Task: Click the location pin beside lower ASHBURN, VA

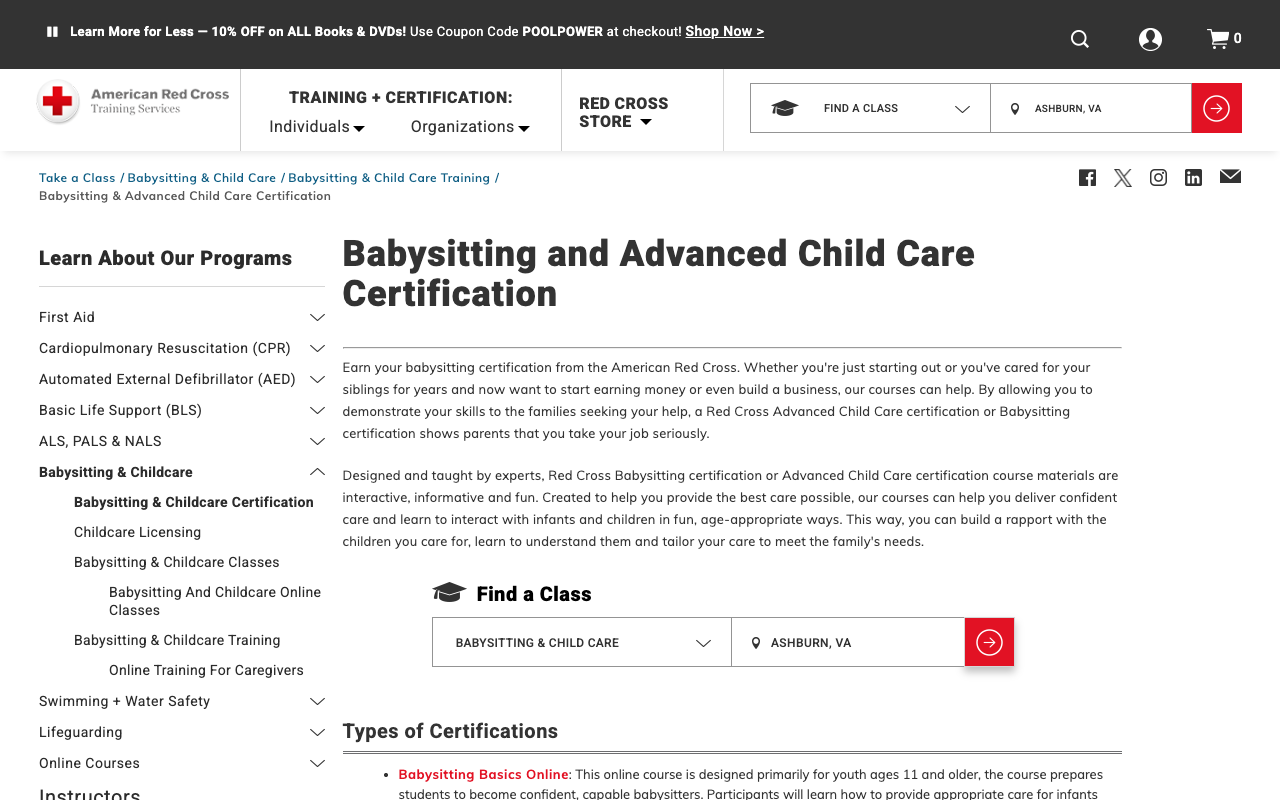Action: tap(756, 643)
